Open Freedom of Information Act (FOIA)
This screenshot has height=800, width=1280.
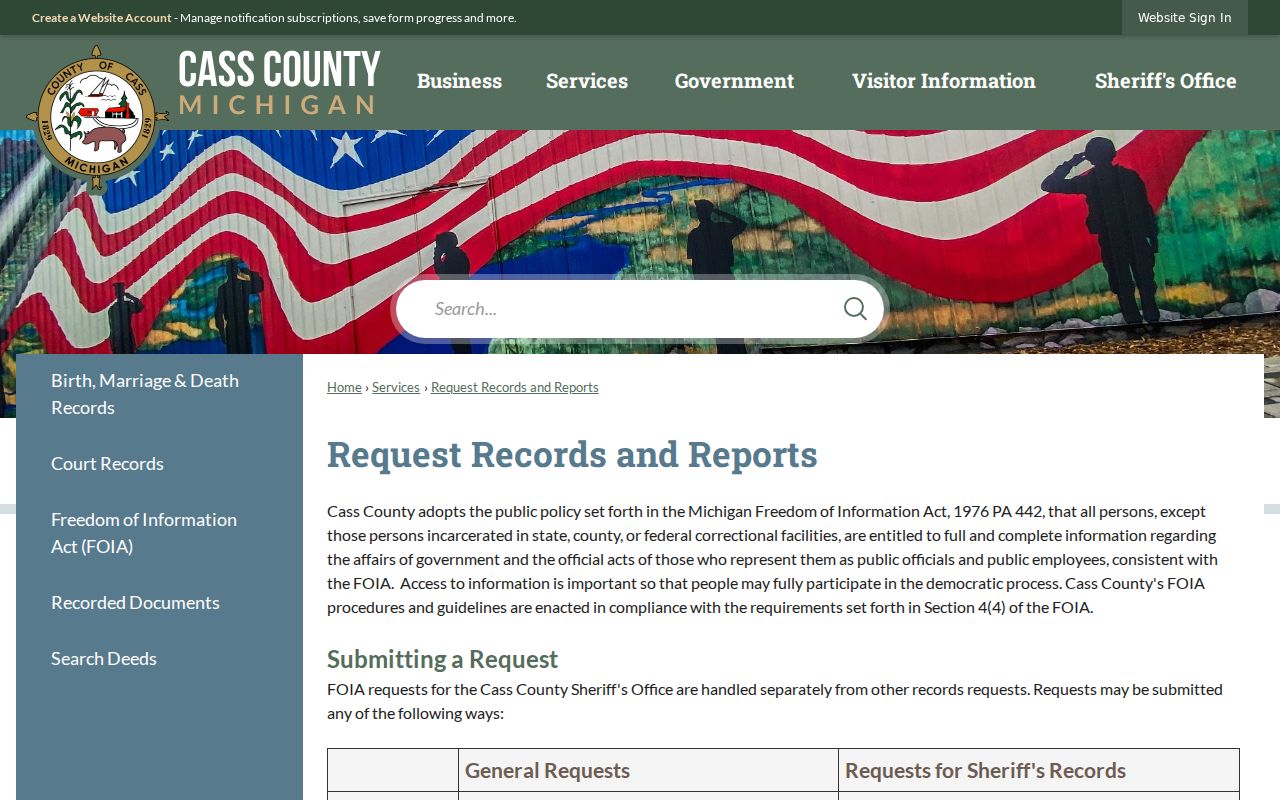point(159,533)
